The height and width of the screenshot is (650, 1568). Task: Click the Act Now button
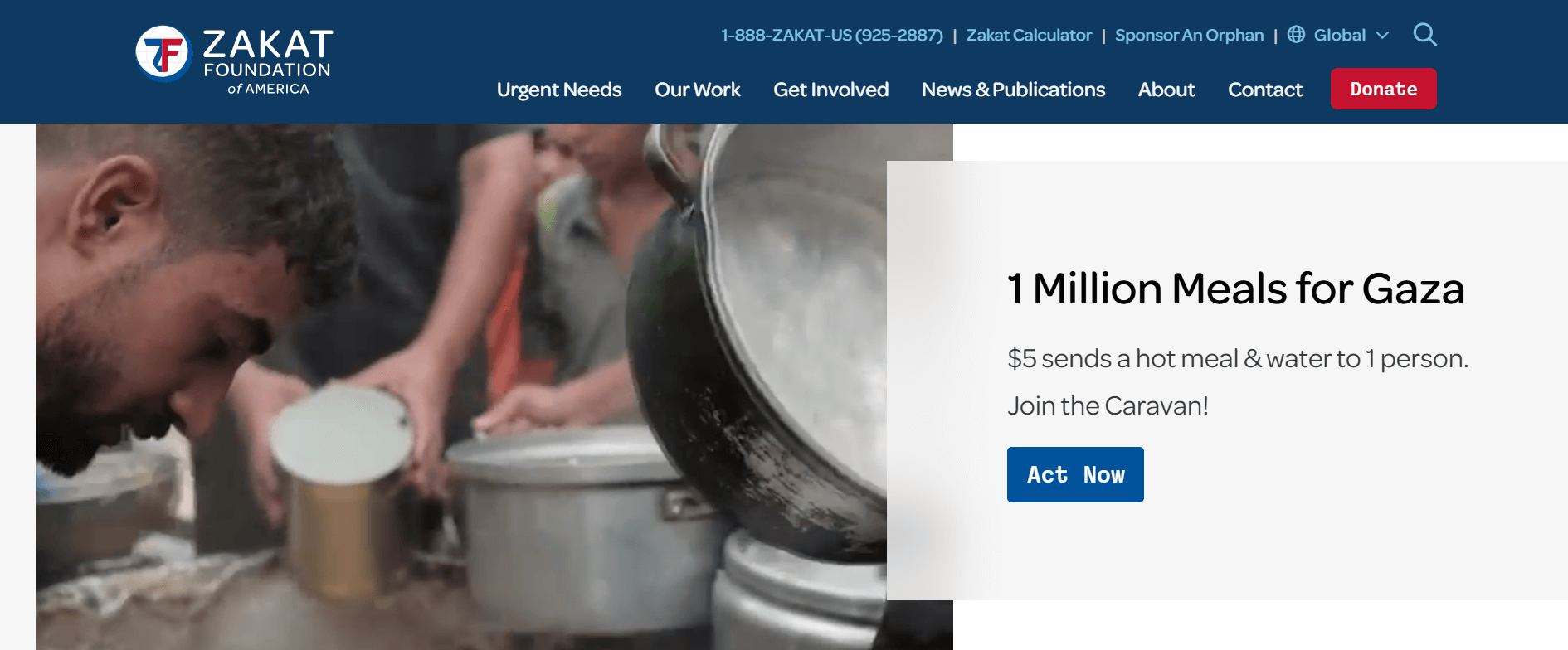1075,474
